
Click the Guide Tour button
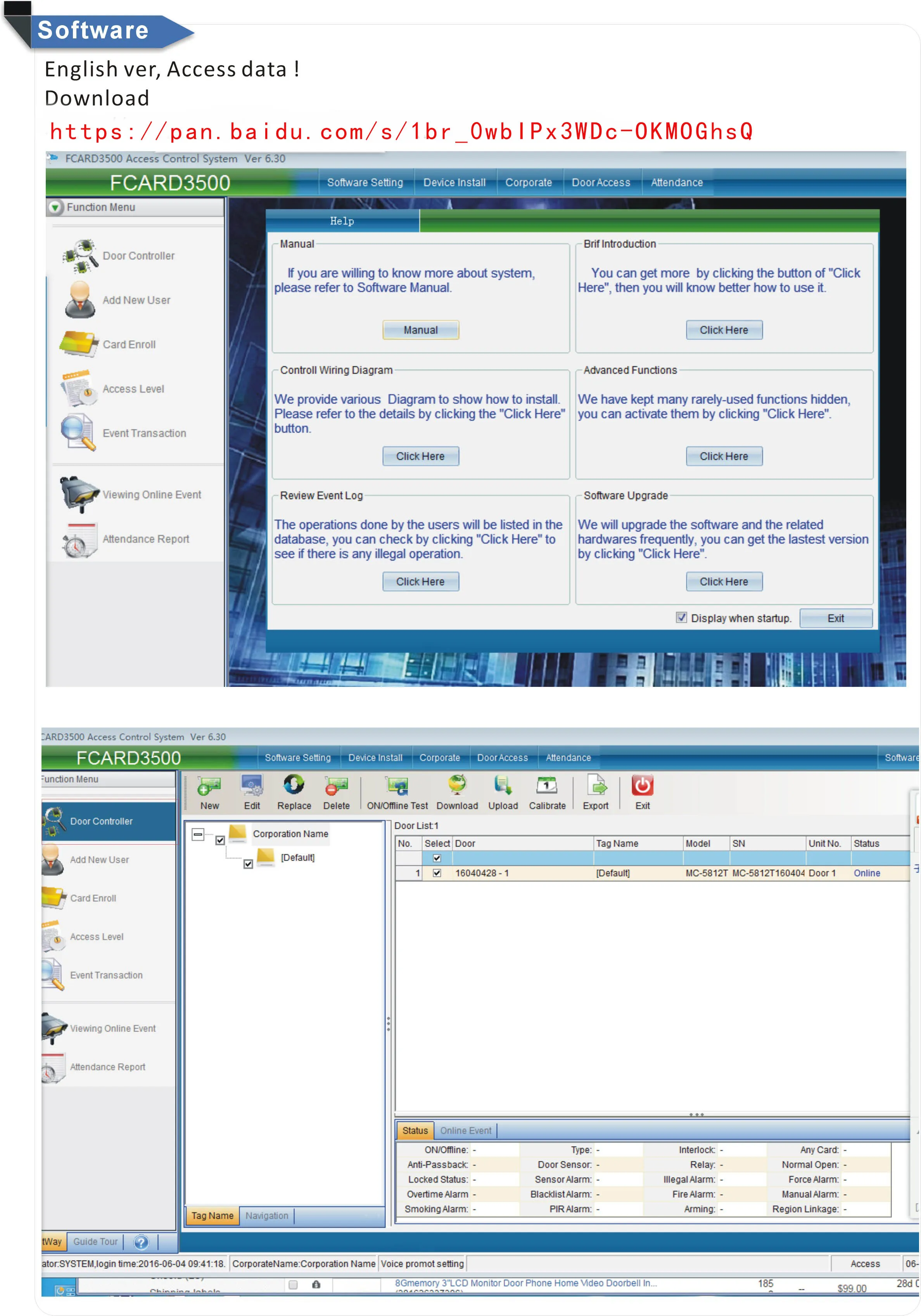[95, 1242]
